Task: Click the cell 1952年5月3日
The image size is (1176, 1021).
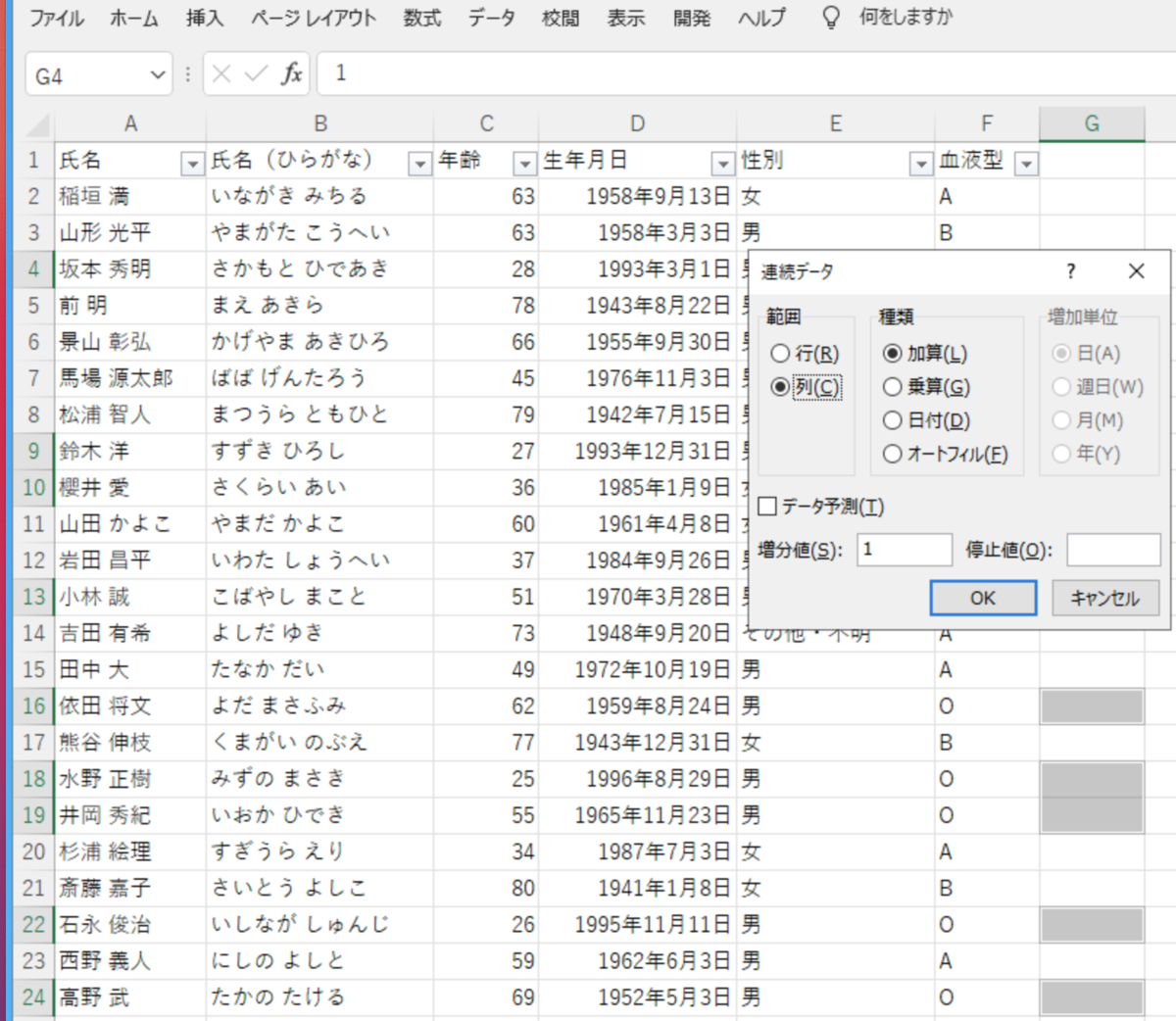Action: 637,997
